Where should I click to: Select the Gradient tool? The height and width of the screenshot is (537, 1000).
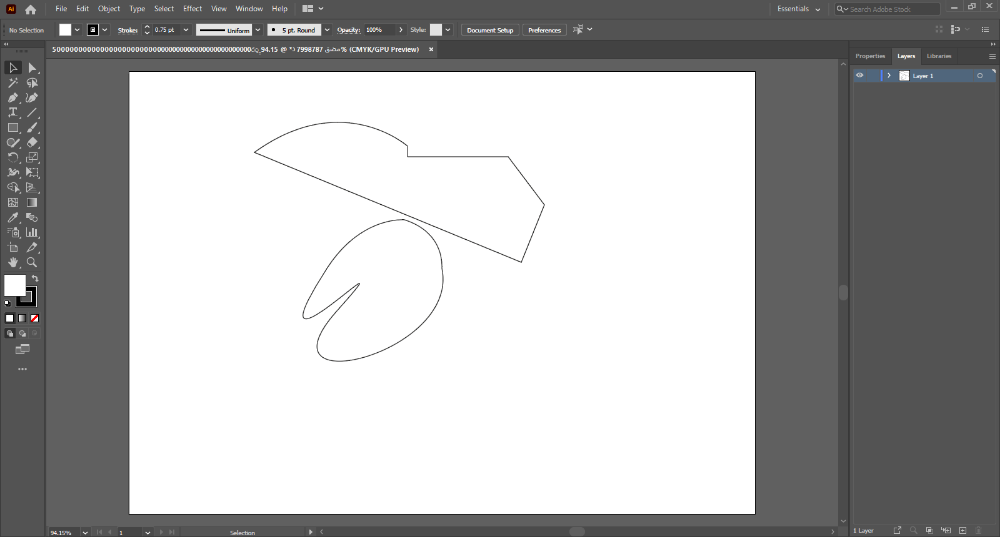click(x=32, y=202)
